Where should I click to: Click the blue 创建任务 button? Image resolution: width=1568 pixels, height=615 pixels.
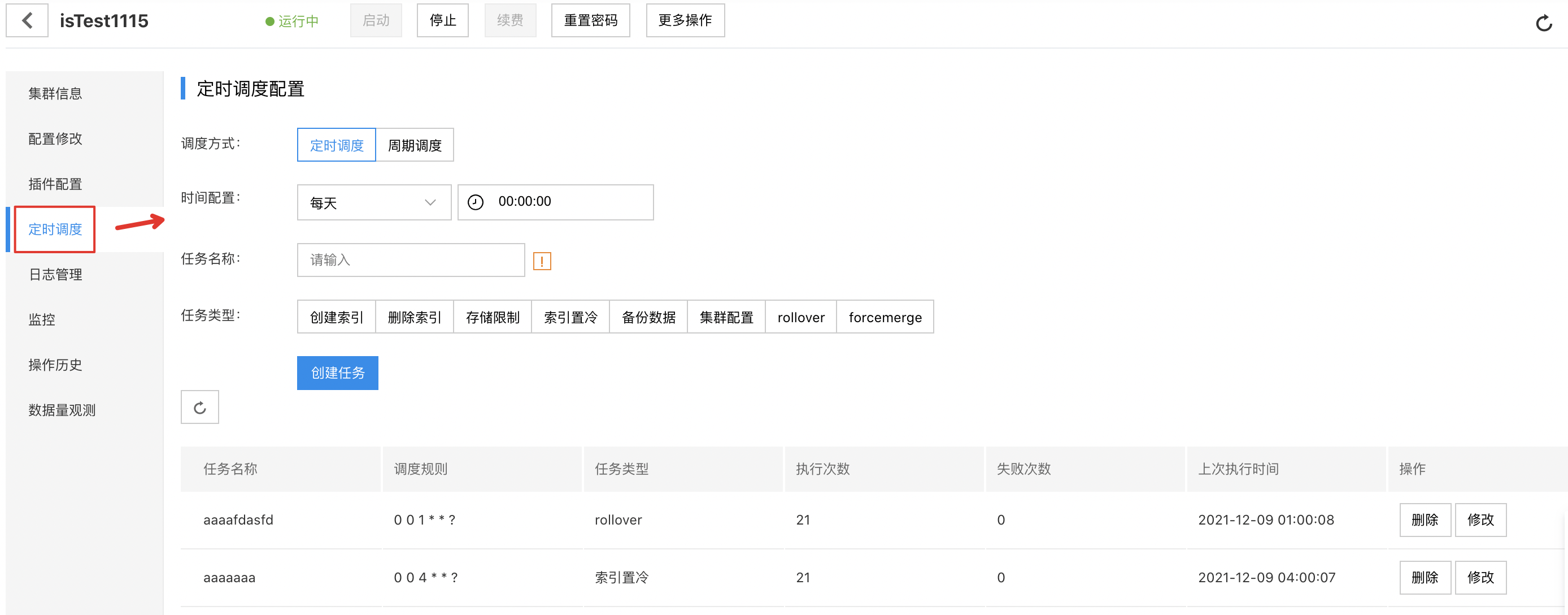(x=337, y=373)
